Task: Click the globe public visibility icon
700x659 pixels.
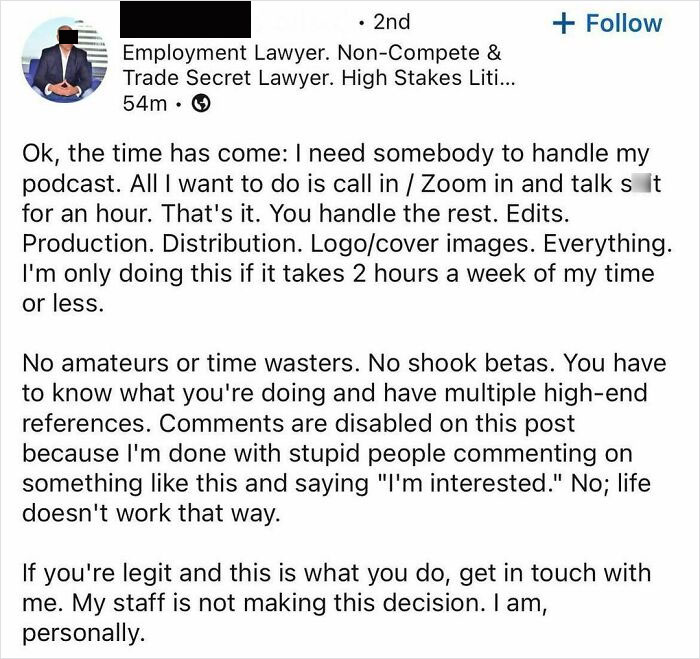Action: pos(201,103)
